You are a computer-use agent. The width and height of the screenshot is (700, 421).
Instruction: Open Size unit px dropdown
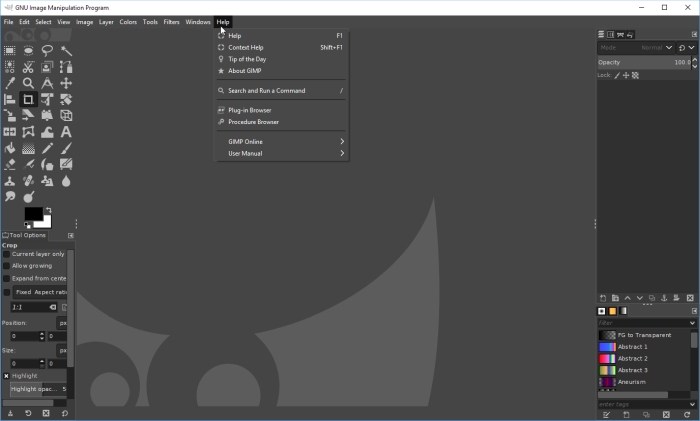(62, 350)
